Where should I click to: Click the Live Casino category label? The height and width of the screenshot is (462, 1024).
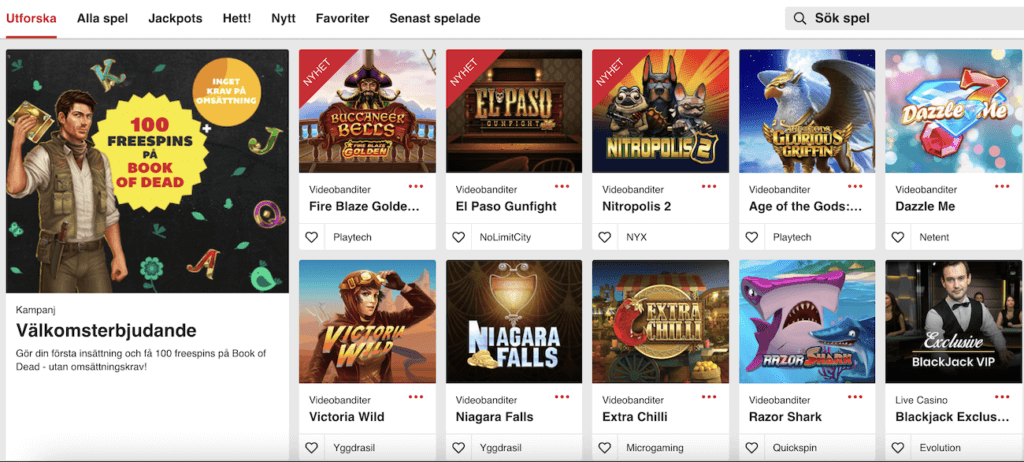click(921, 400)
